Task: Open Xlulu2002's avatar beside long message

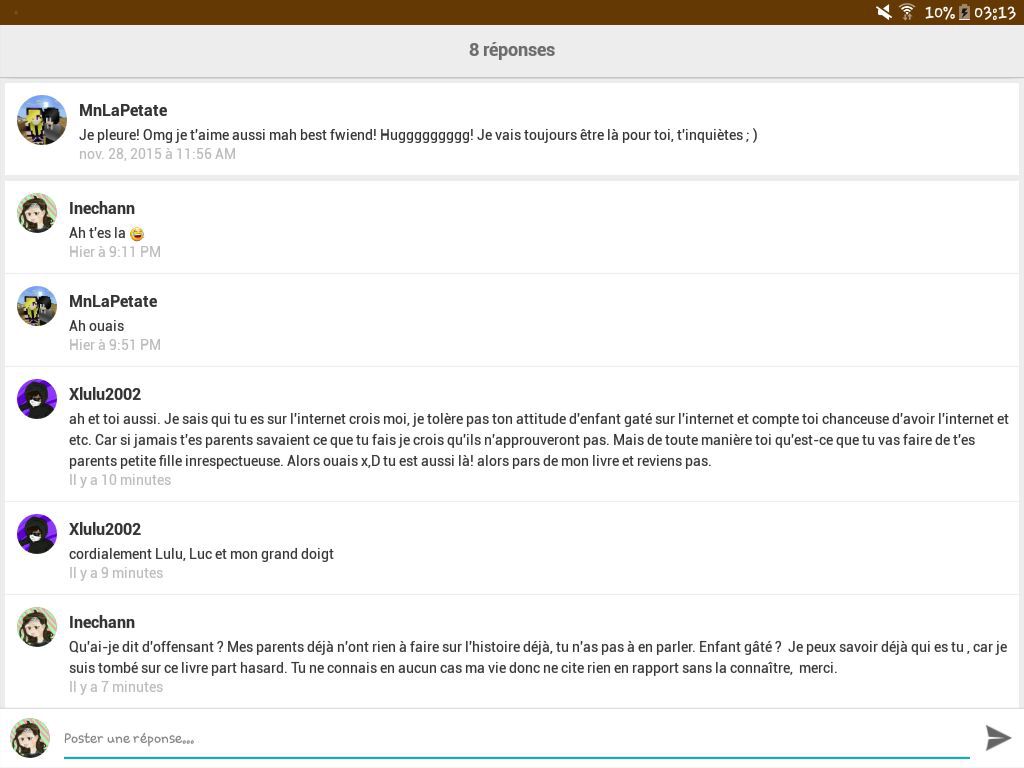Action: [x=37, y=399]
